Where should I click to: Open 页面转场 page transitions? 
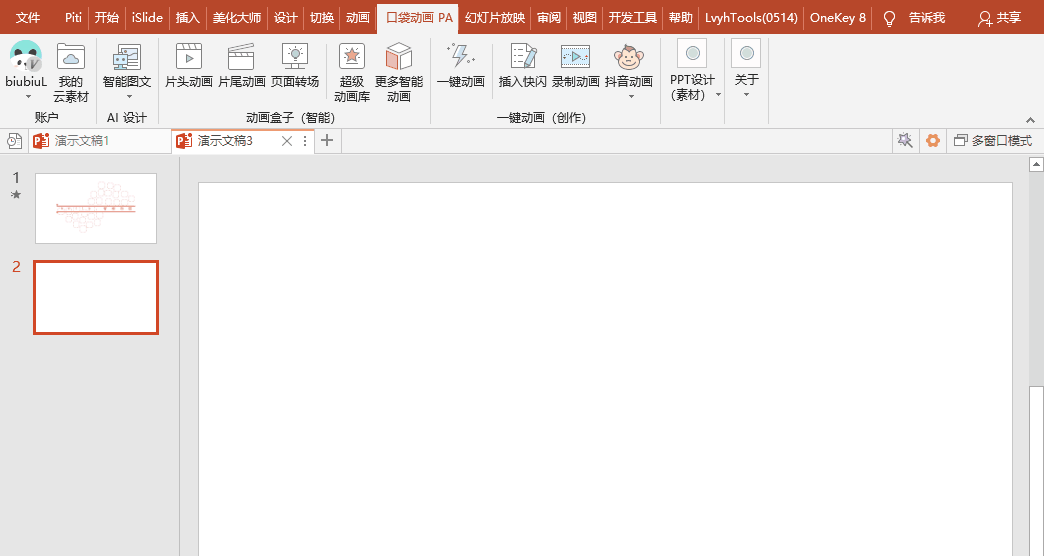click(295, 65)
